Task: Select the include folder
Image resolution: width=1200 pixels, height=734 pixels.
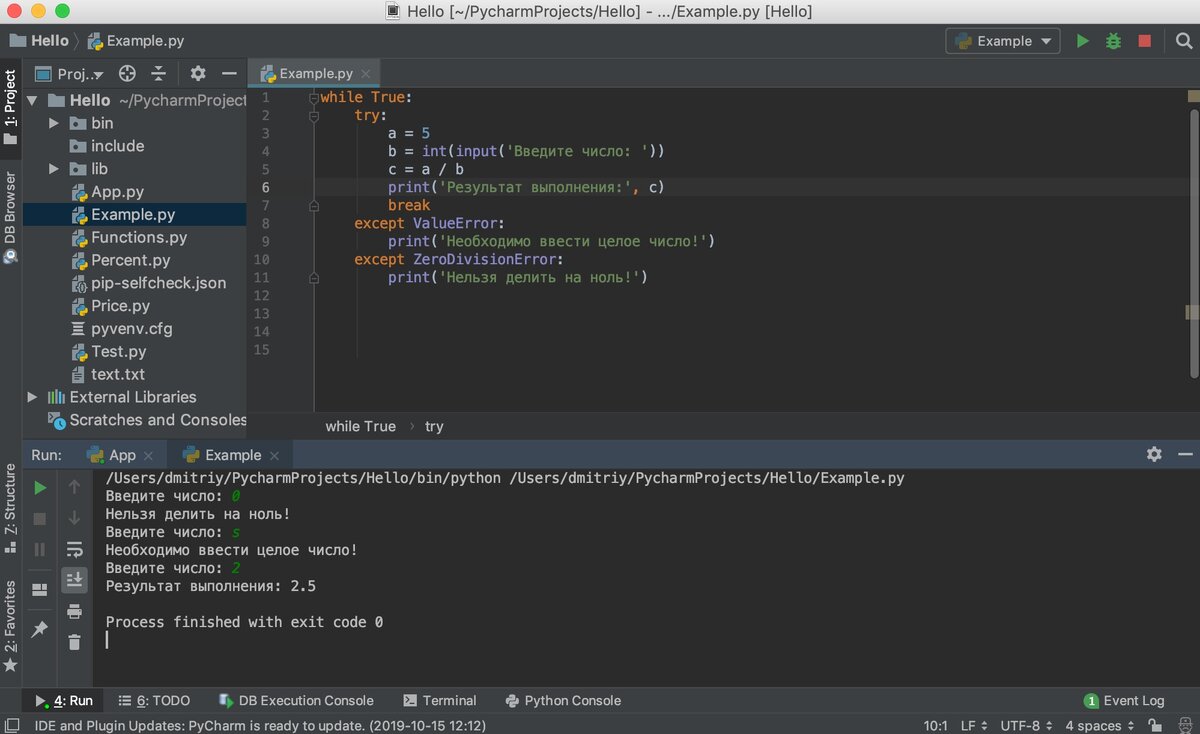Action: tap(117, 146)
